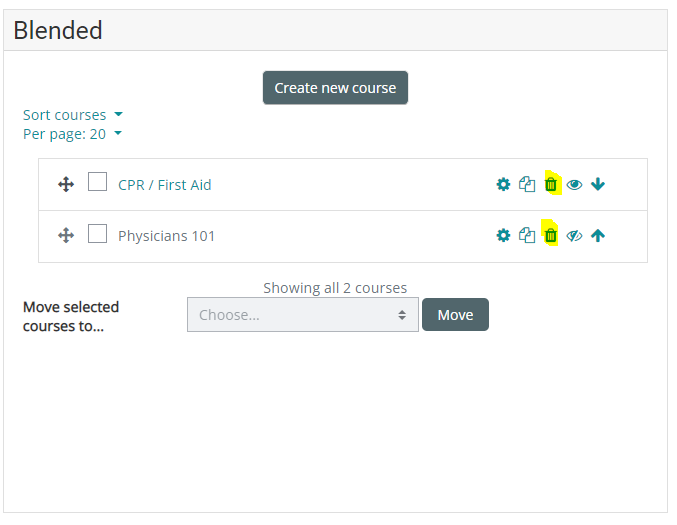Delete the CPR / First Aid course

(550, 185)
